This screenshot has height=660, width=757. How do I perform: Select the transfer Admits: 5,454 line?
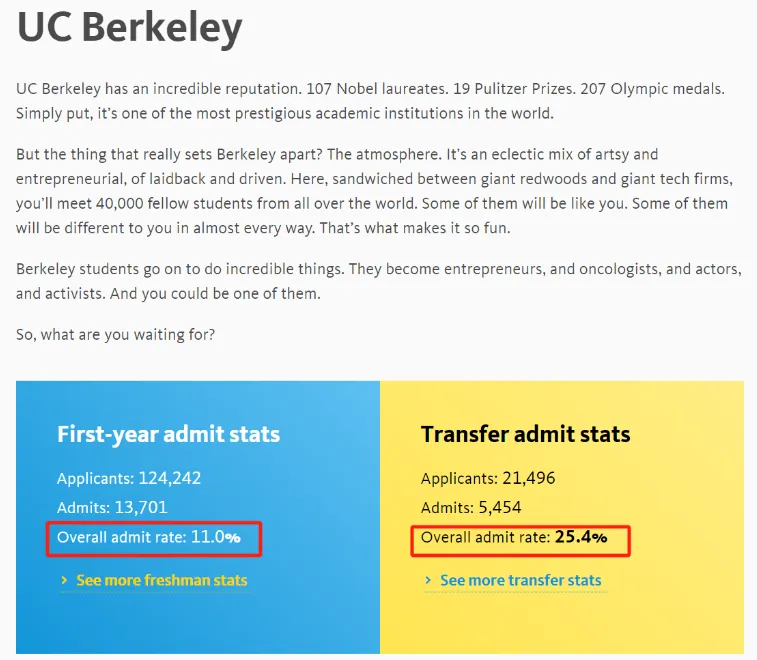[471, 507]
